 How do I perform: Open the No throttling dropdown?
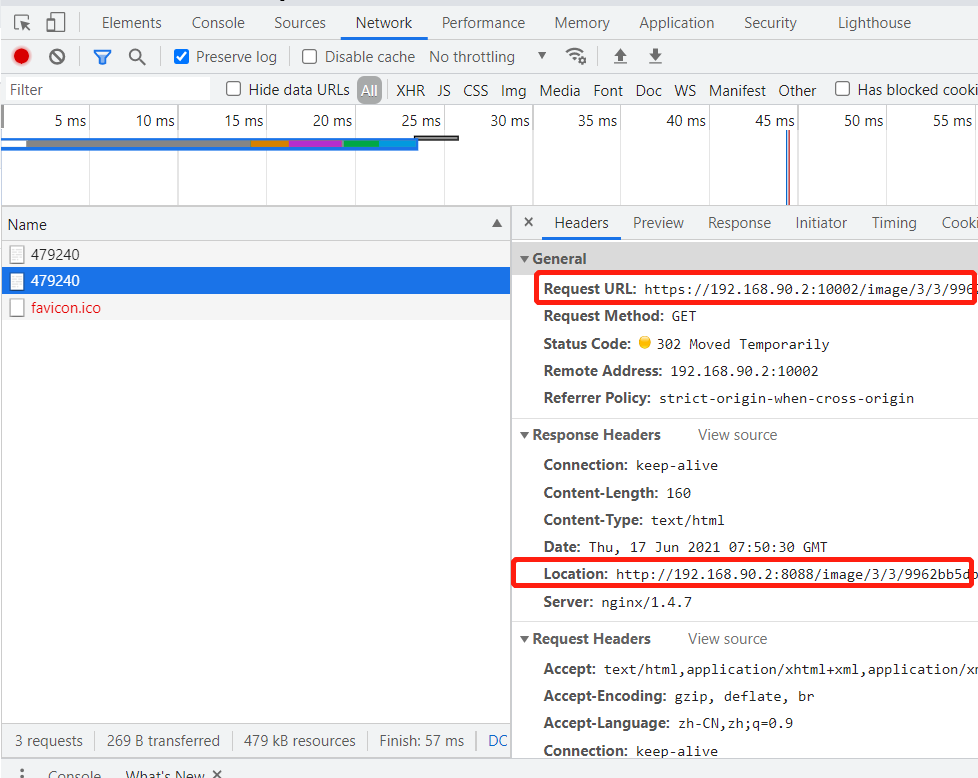pos(487,57)
